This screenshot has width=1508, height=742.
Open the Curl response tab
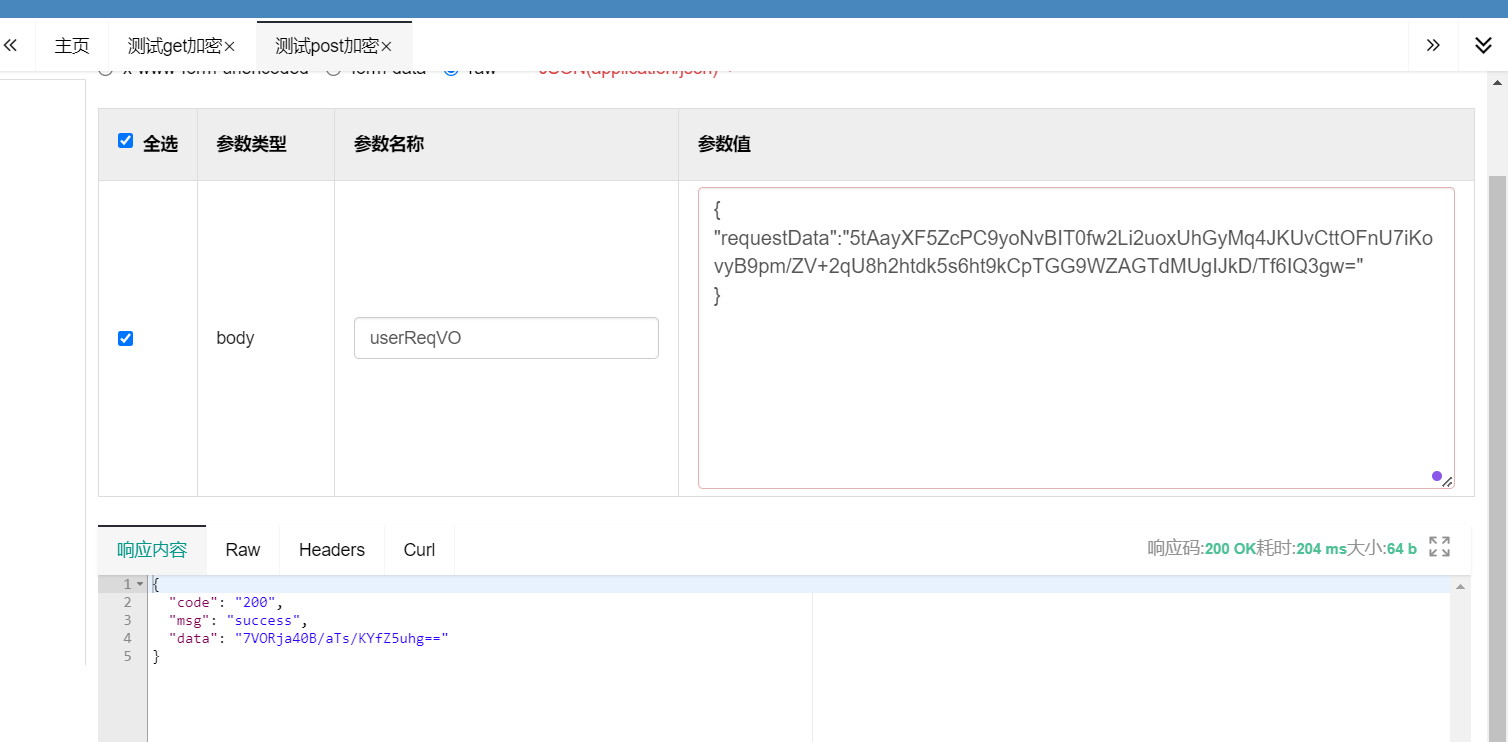coord(419,550)
